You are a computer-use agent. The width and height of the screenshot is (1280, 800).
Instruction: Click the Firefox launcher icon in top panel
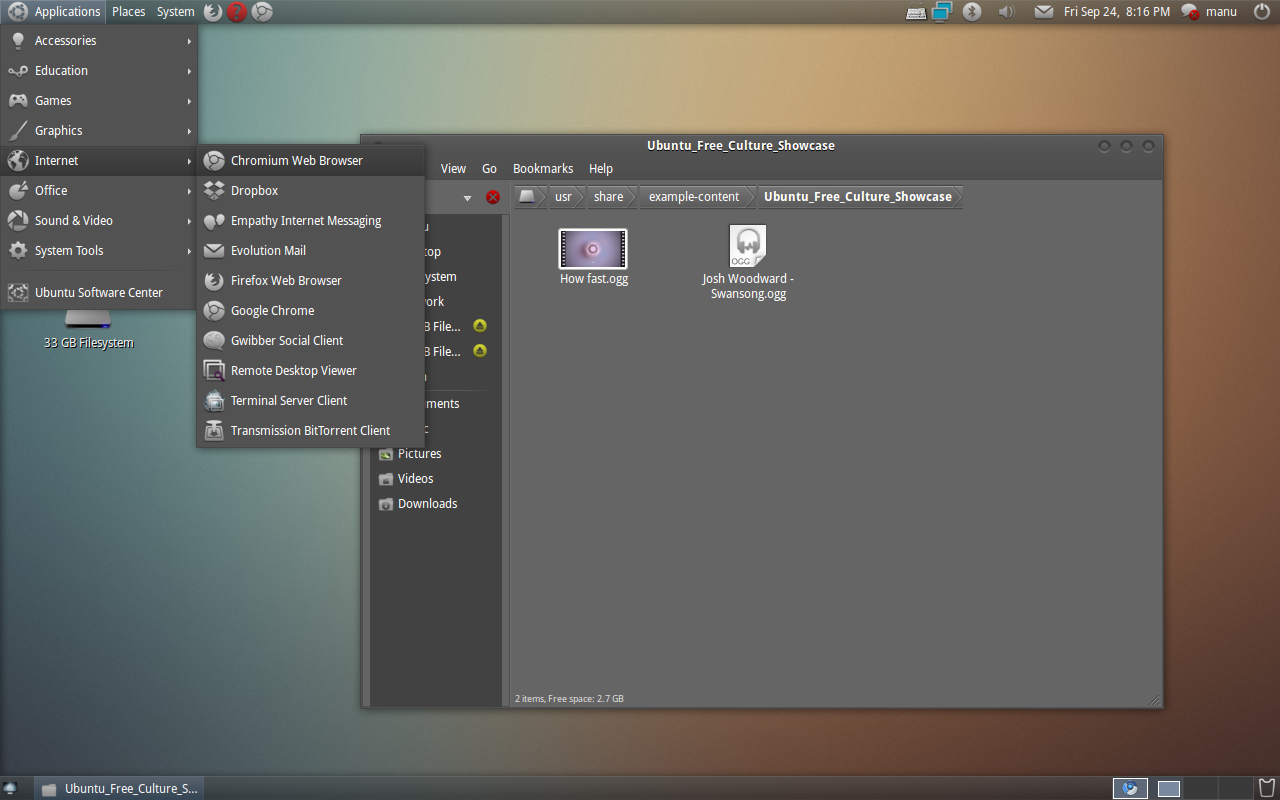point(213,12)
